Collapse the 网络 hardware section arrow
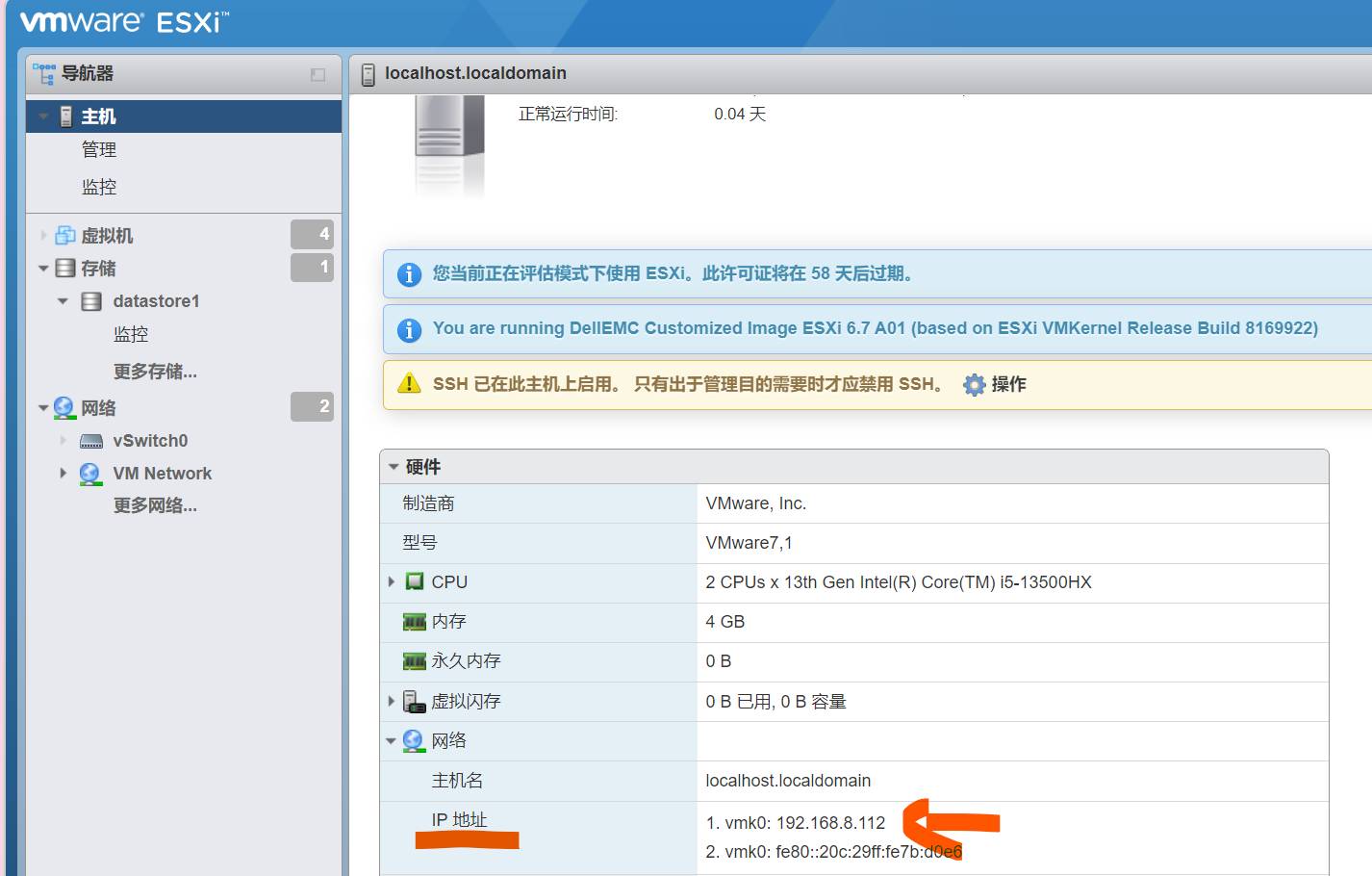Viewport: 1372px width, 876px height. point(391,741)
